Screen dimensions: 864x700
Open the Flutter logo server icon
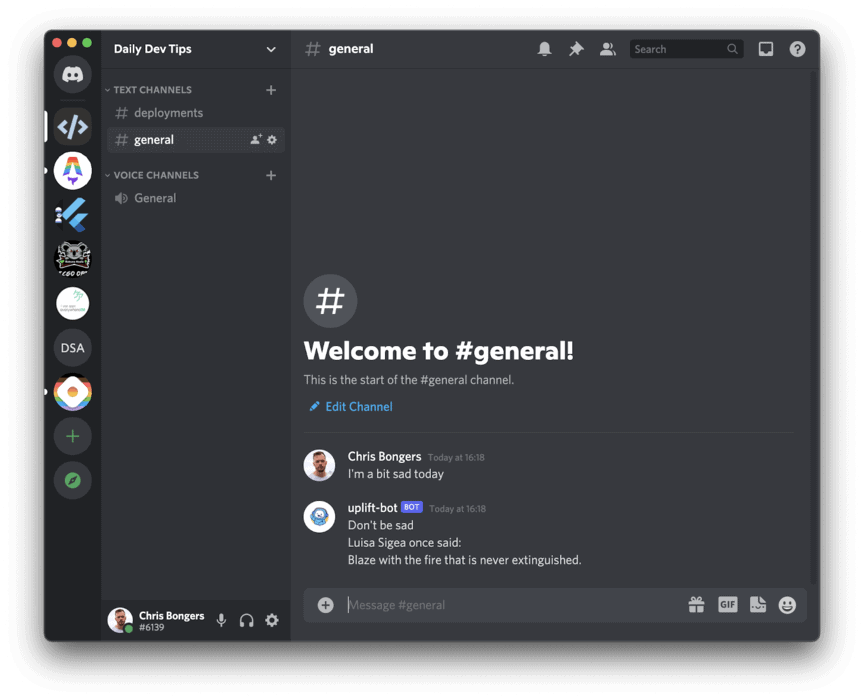pos(72,215)
